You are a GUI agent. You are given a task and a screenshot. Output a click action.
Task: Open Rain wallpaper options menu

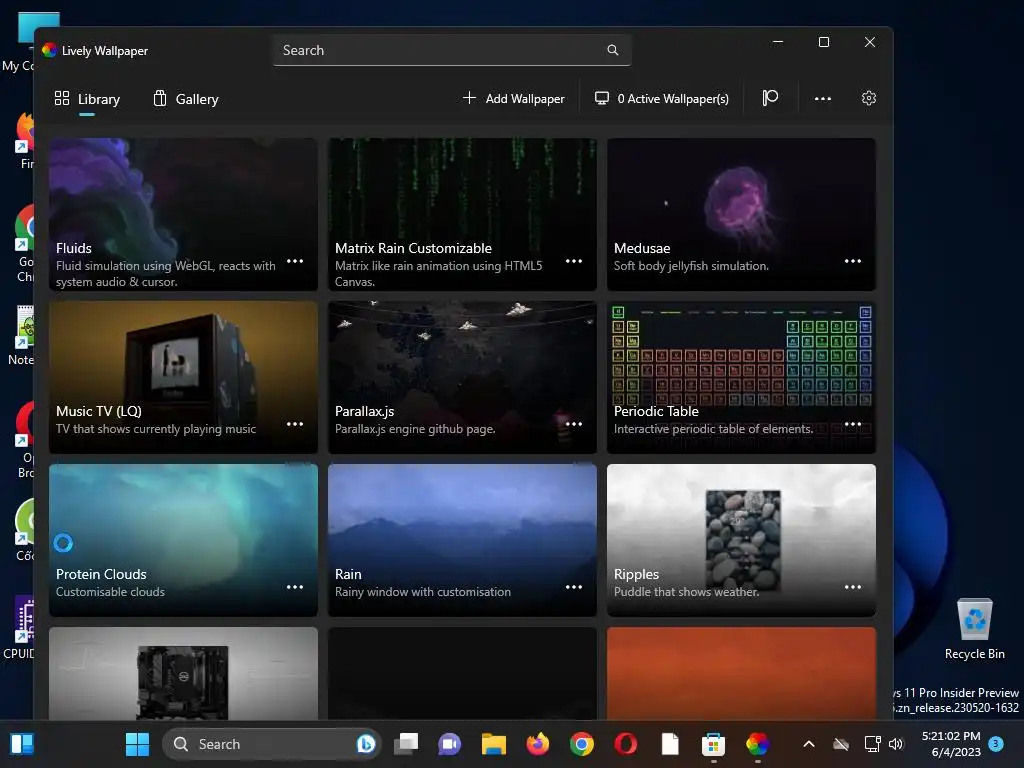[574, 587]
